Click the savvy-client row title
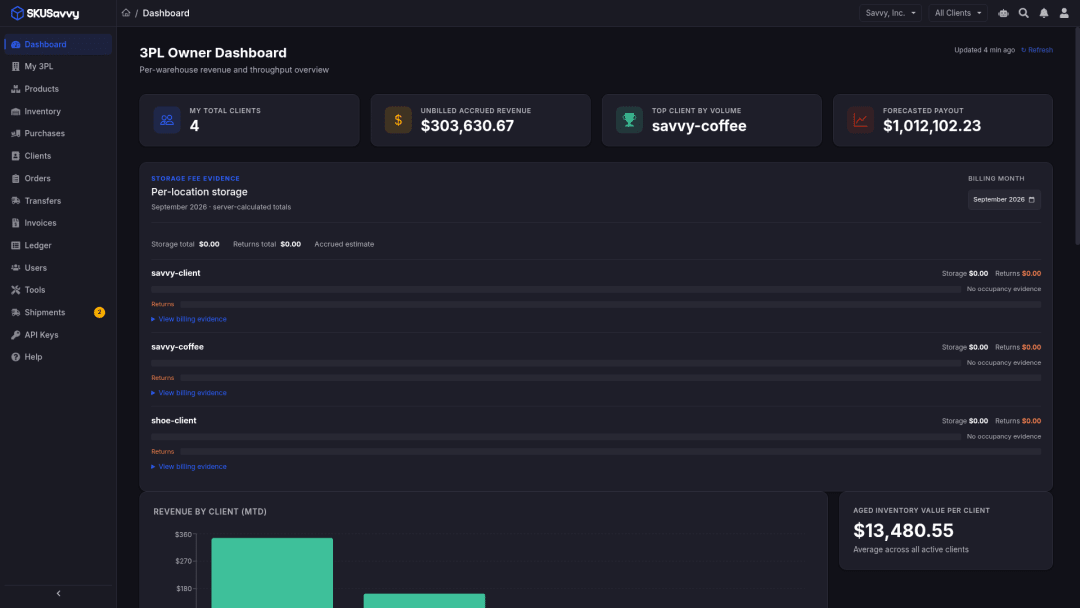1080x608 pixels. pyautogui.click(x=176, y=273)
